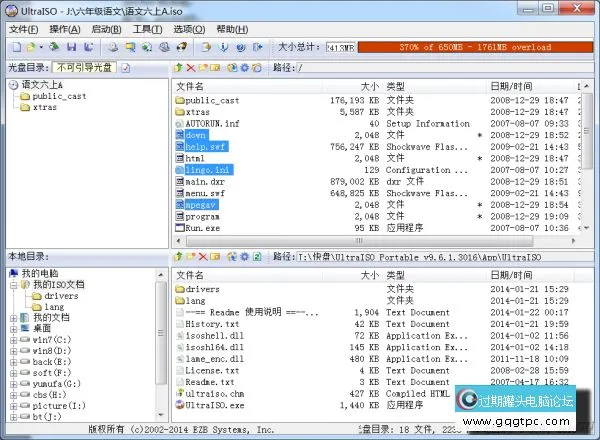The width and height of the screenshot is (600, 440).
Task: Click the Burn CD image toolbar icon
Action: click(165, 47)
